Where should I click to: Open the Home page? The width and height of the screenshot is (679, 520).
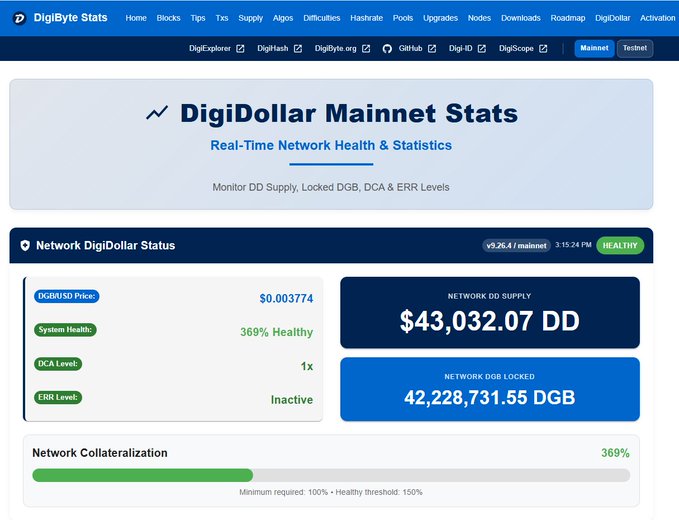pyautogui.click(x=136, y=18)
